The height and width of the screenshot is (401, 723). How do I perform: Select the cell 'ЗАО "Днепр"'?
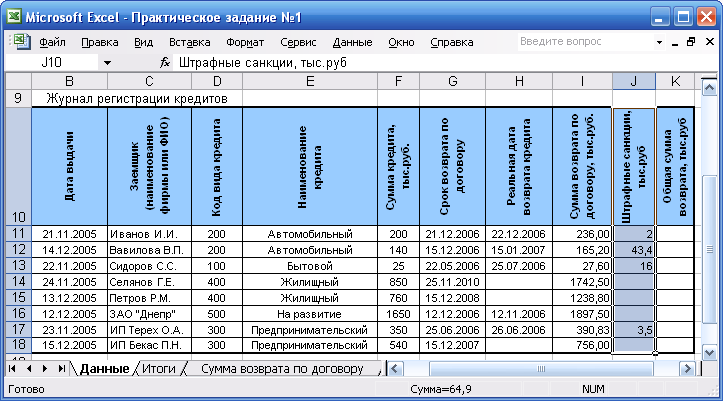click(149, 314)
